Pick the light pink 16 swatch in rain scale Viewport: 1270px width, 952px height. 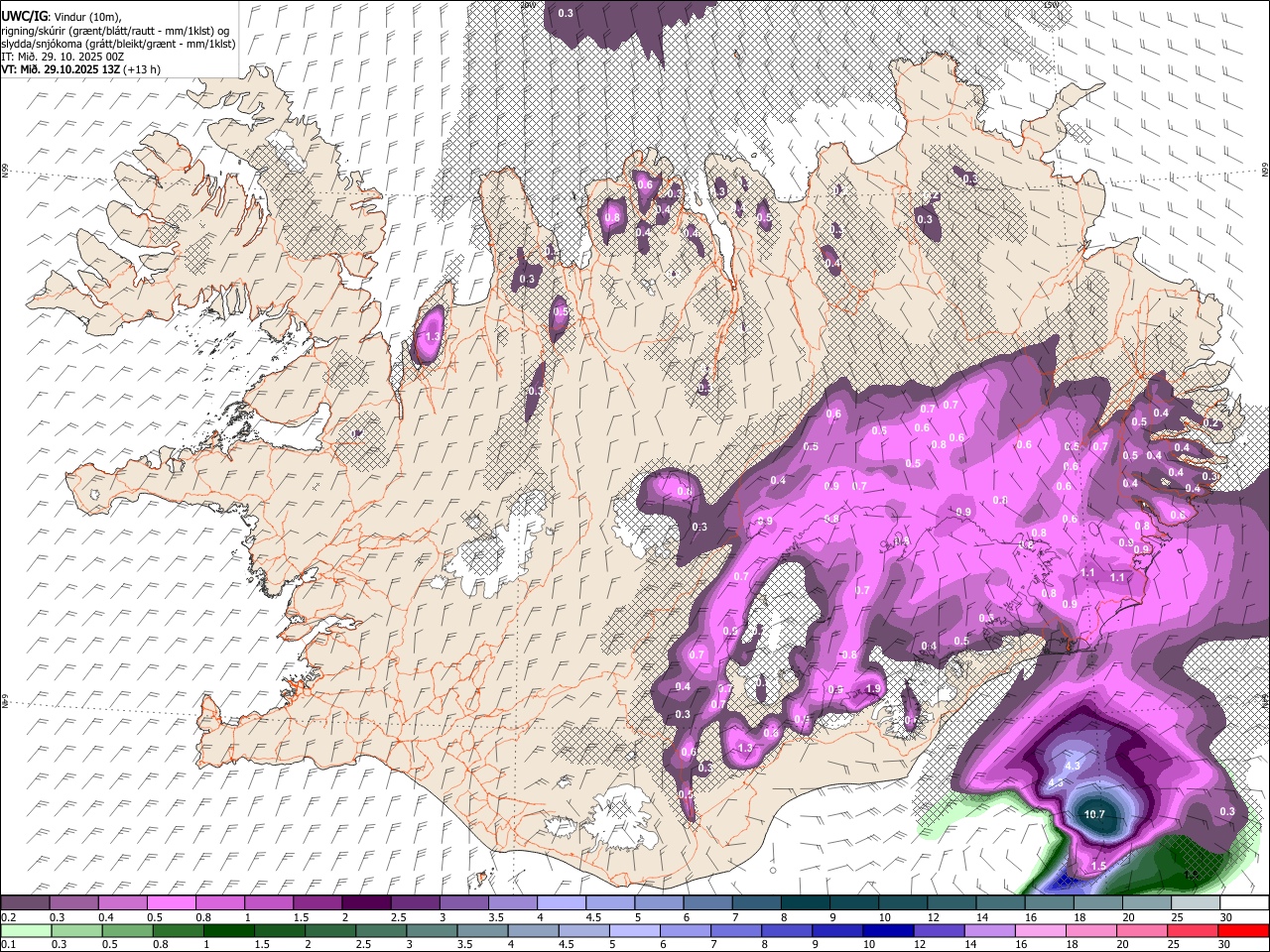pos(1040,930)
